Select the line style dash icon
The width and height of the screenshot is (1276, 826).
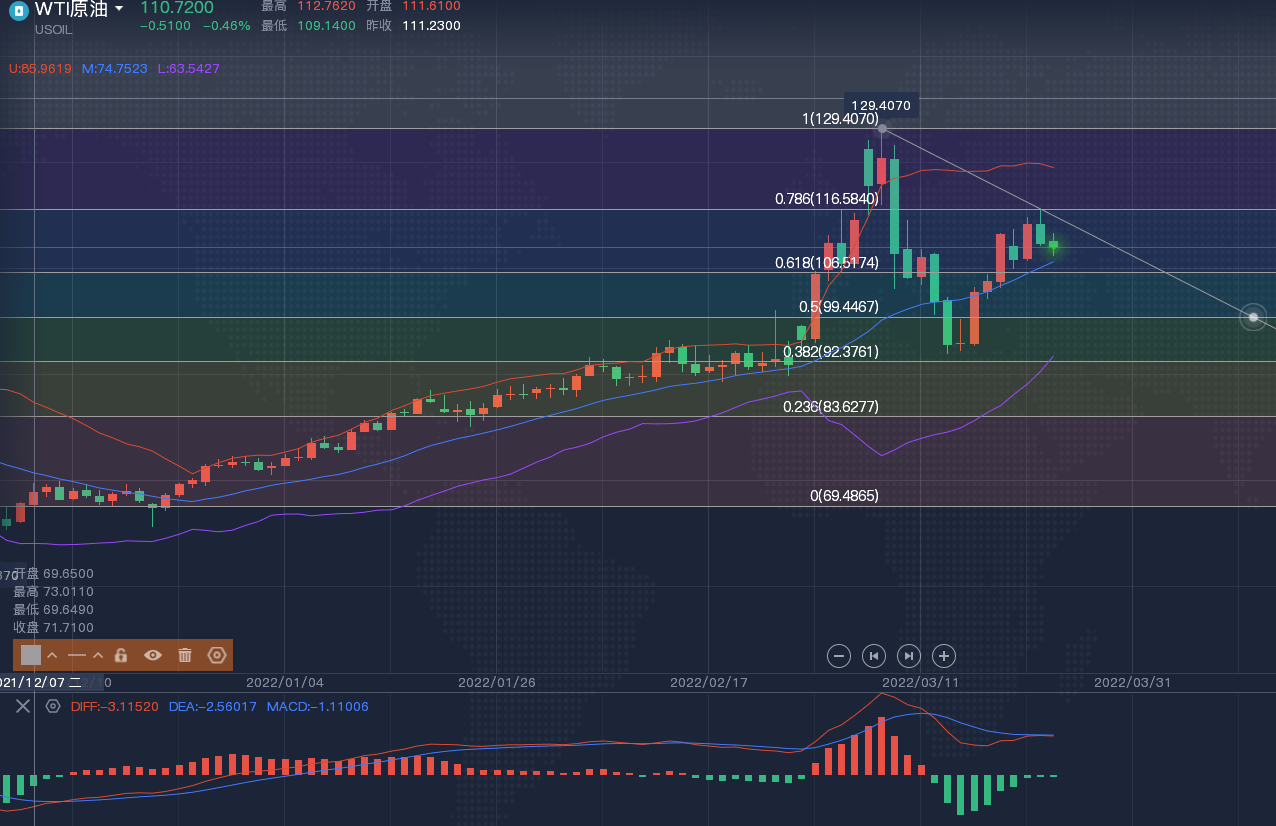pos(77,655)
